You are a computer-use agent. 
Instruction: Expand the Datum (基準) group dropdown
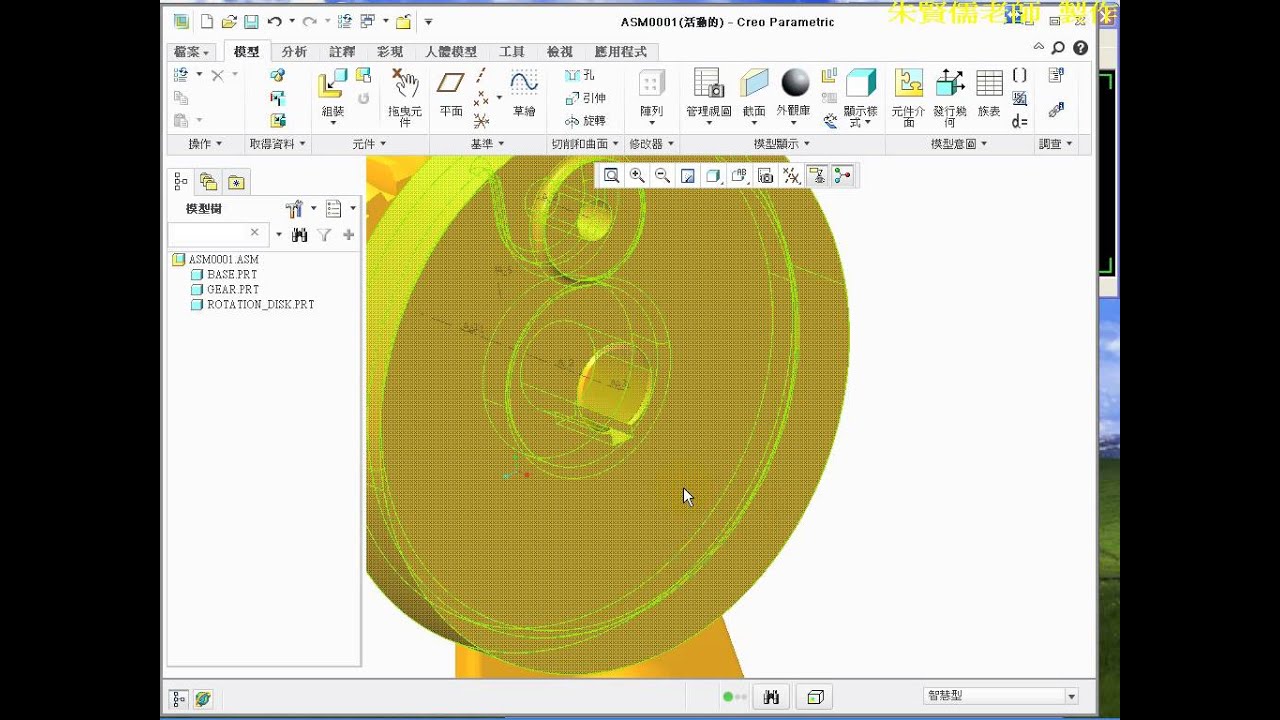coord(487,144)
